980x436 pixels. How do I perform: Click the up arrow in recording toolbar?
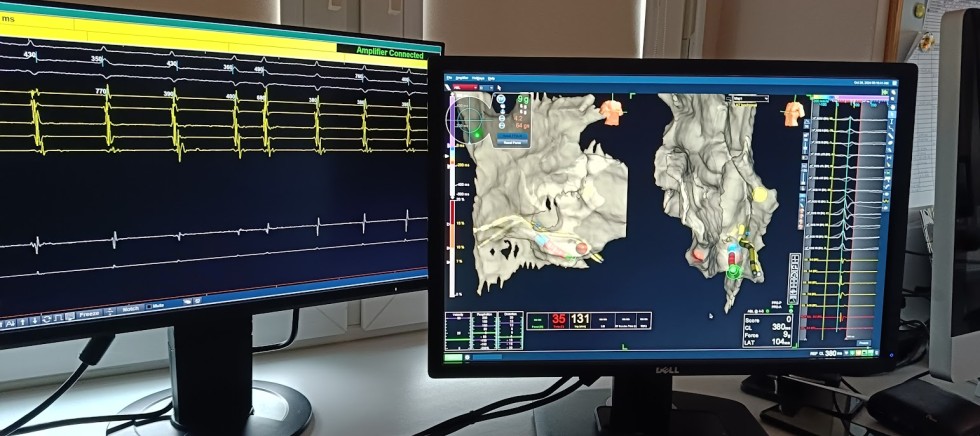tap(22, 322)
